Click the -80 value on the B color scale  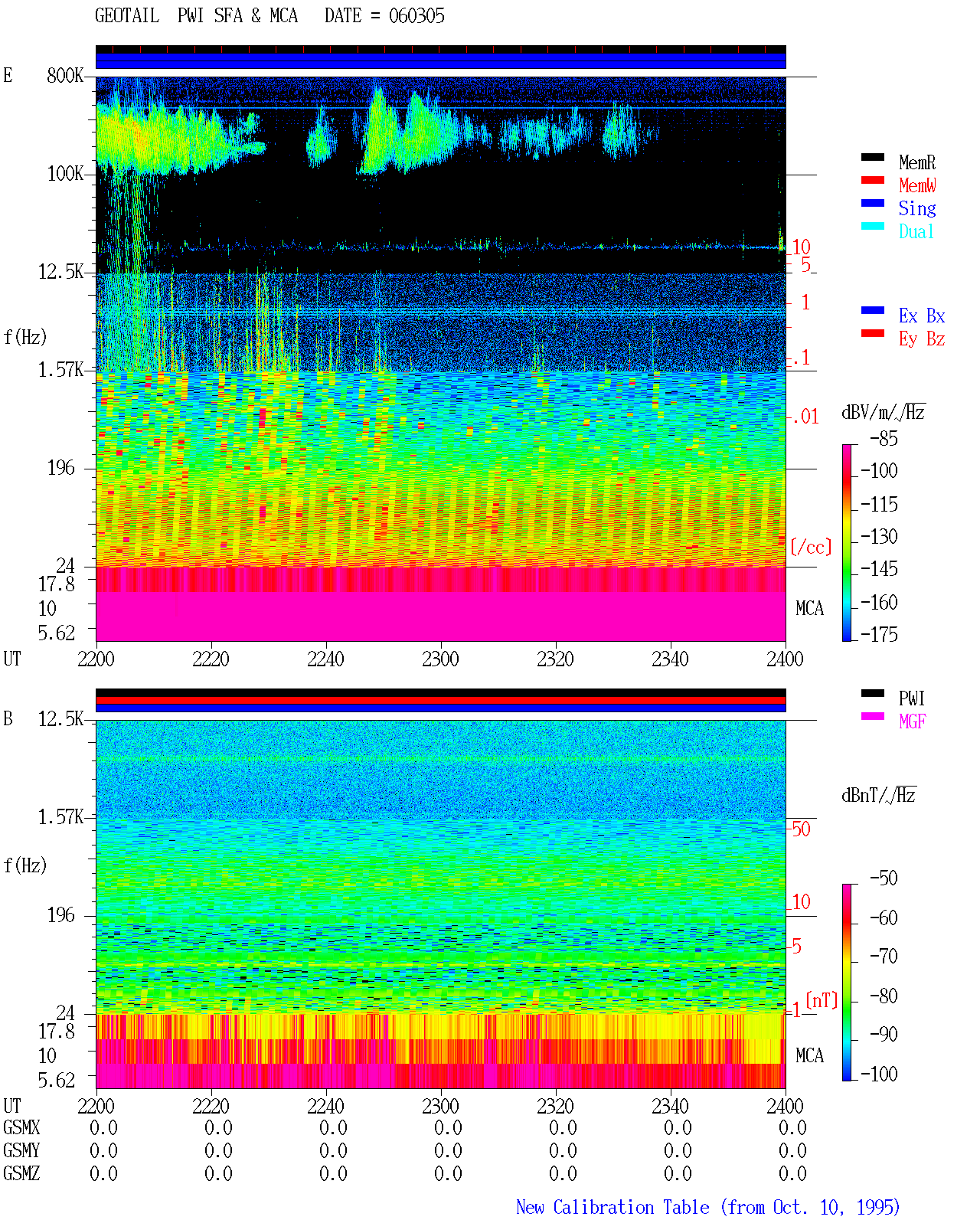(x=884, y=996)
